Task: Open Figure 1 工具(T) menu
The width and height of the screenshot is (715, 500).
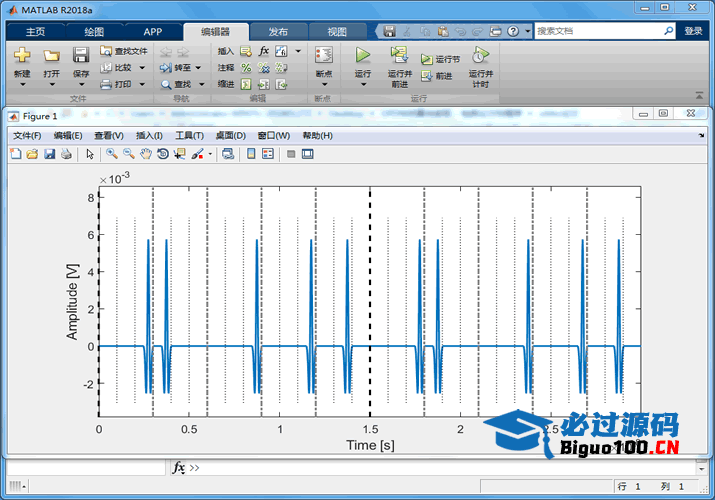Action: pyautogui.click(x=189, y=136)
